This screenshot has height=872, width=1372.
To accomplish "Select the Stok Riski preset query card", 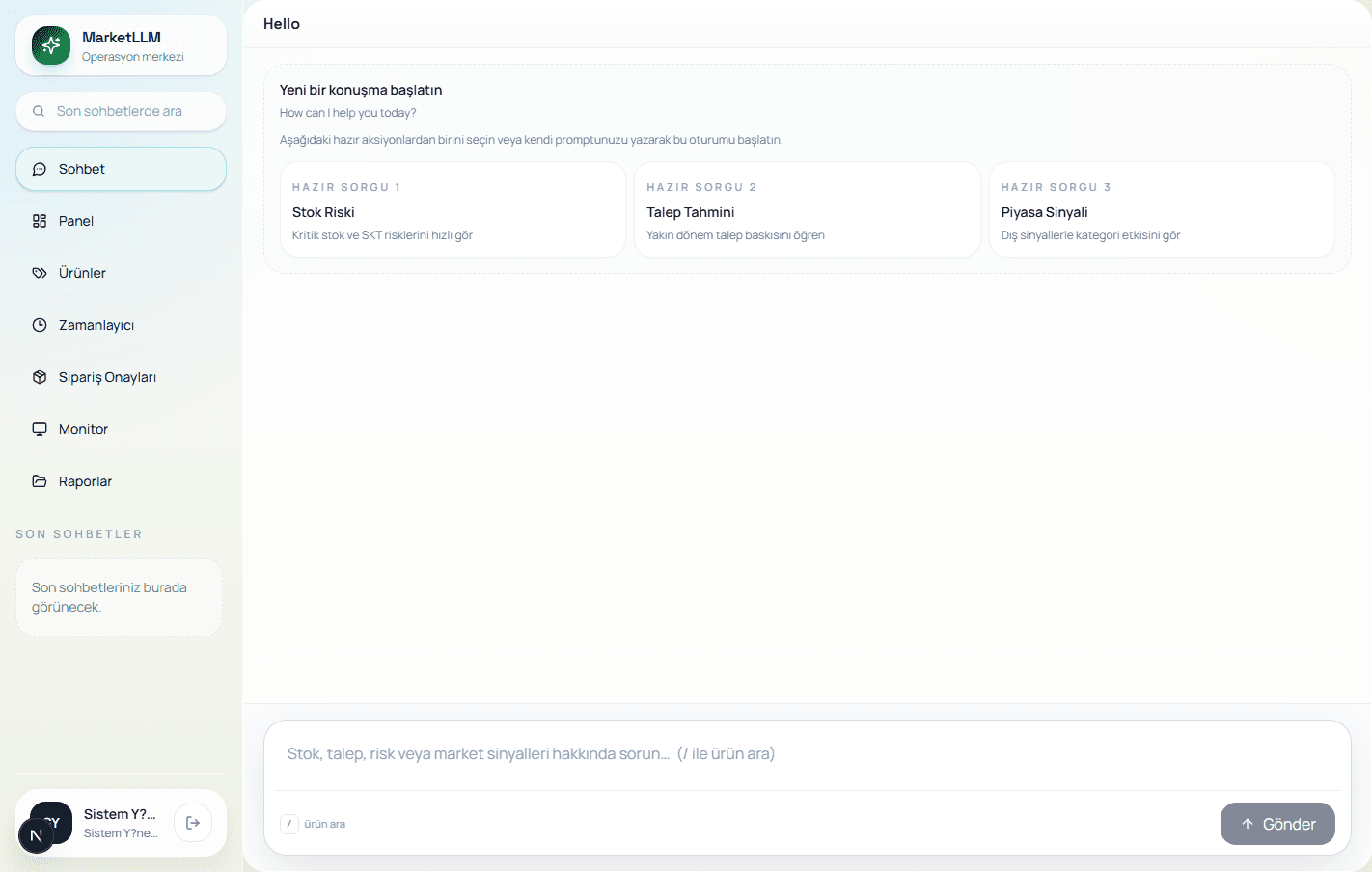I will 453,209.
